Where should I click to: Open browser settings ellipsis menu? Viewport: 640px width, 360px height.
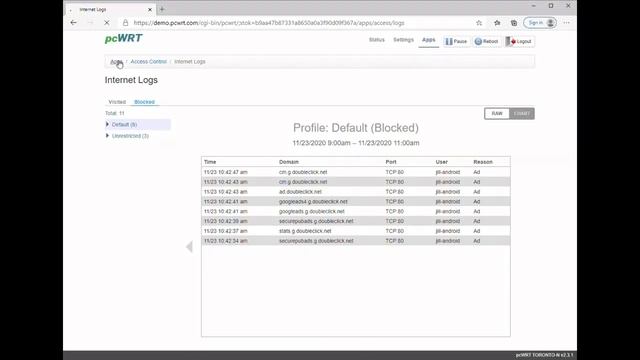pos(567,23)
